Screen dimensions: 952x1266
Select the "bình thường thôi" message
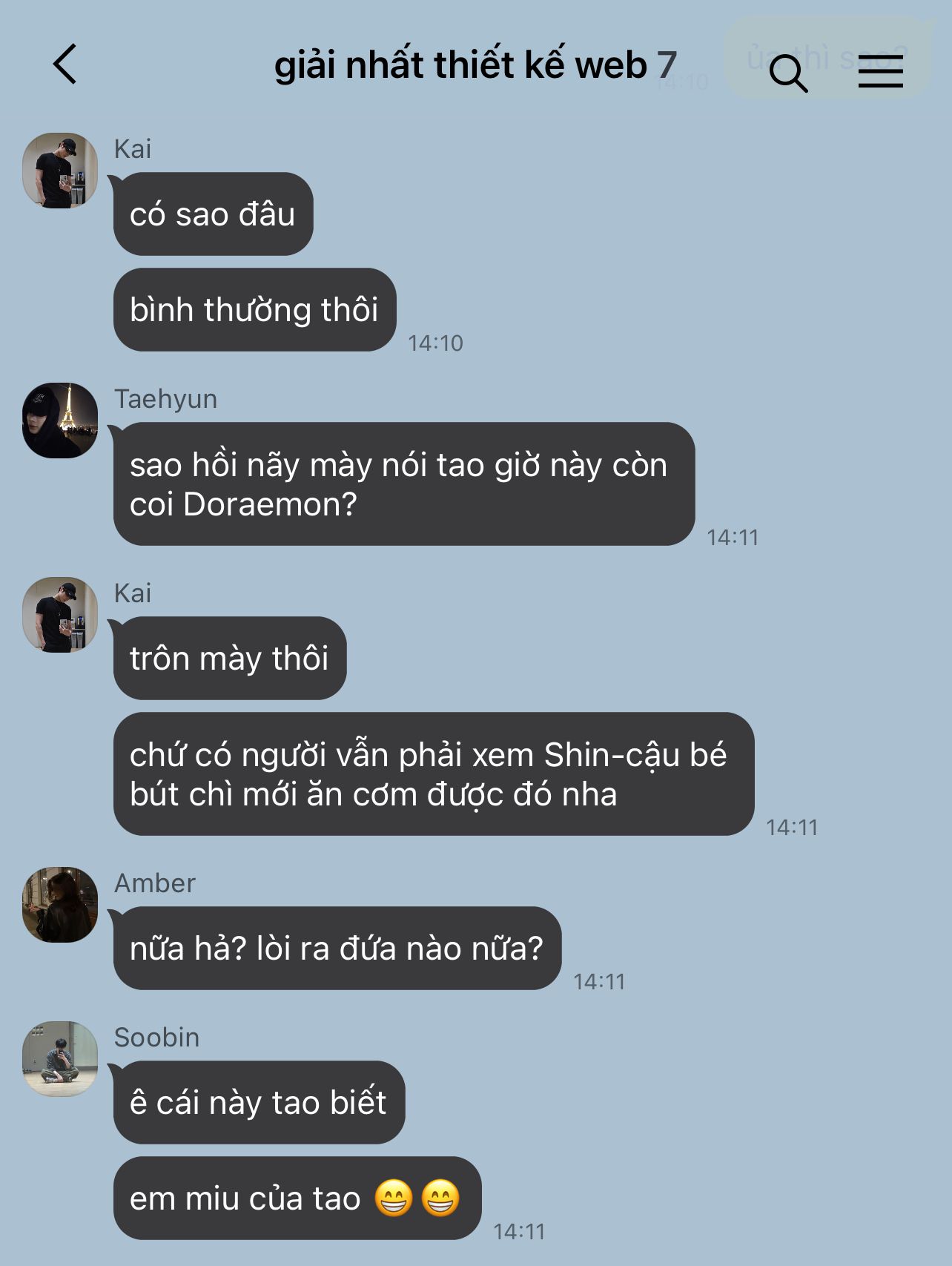(x=254, y=310)
